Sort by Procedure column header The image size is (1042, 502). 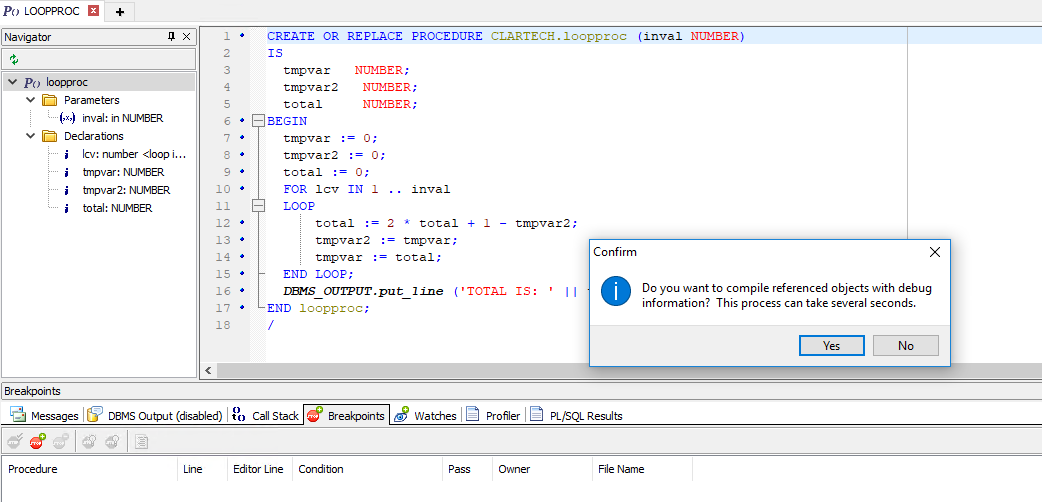(x=90, y=469)
